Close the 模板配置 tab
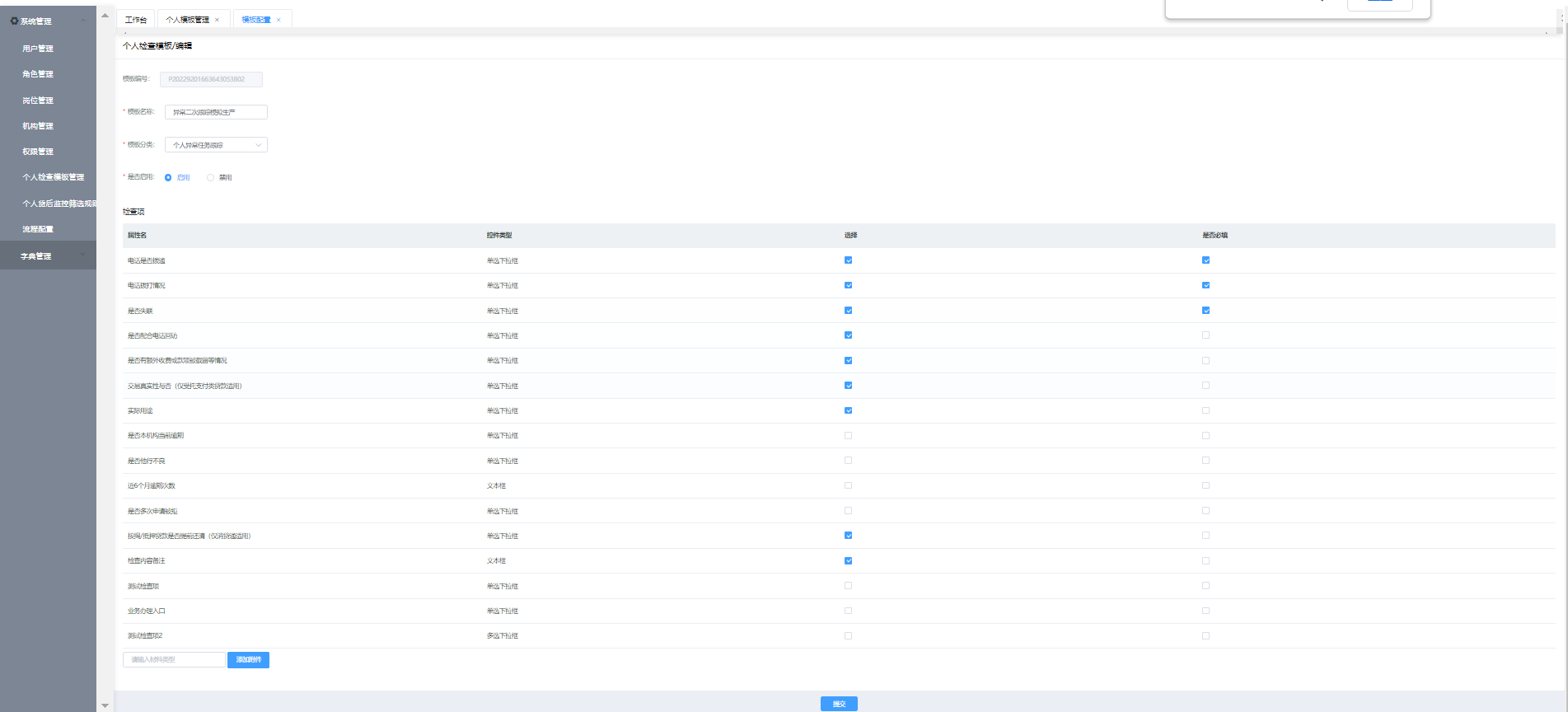The width and height of the screenshot is (1568, 712). point(278,20)
